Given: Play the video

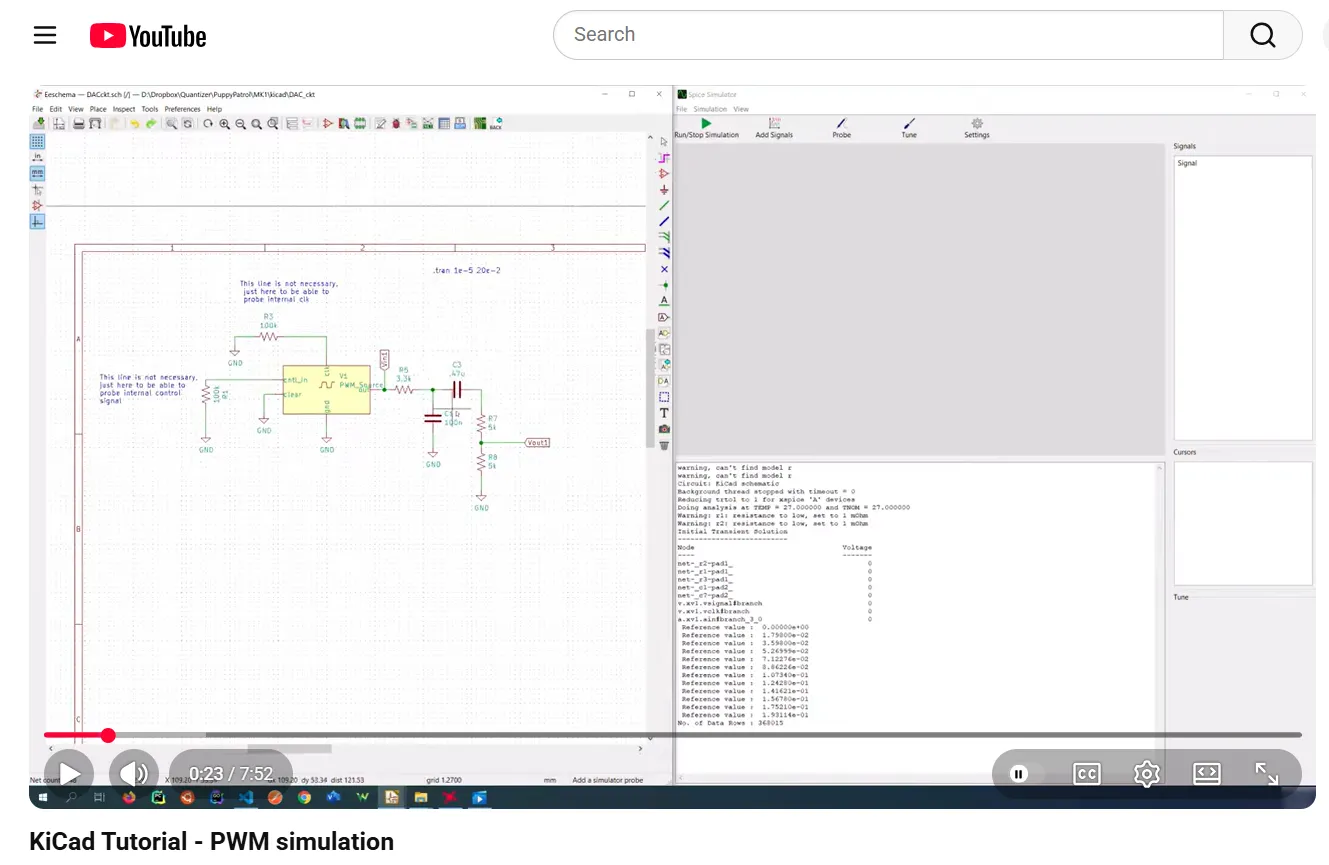Looking at the screenshot, I should 69,774.
